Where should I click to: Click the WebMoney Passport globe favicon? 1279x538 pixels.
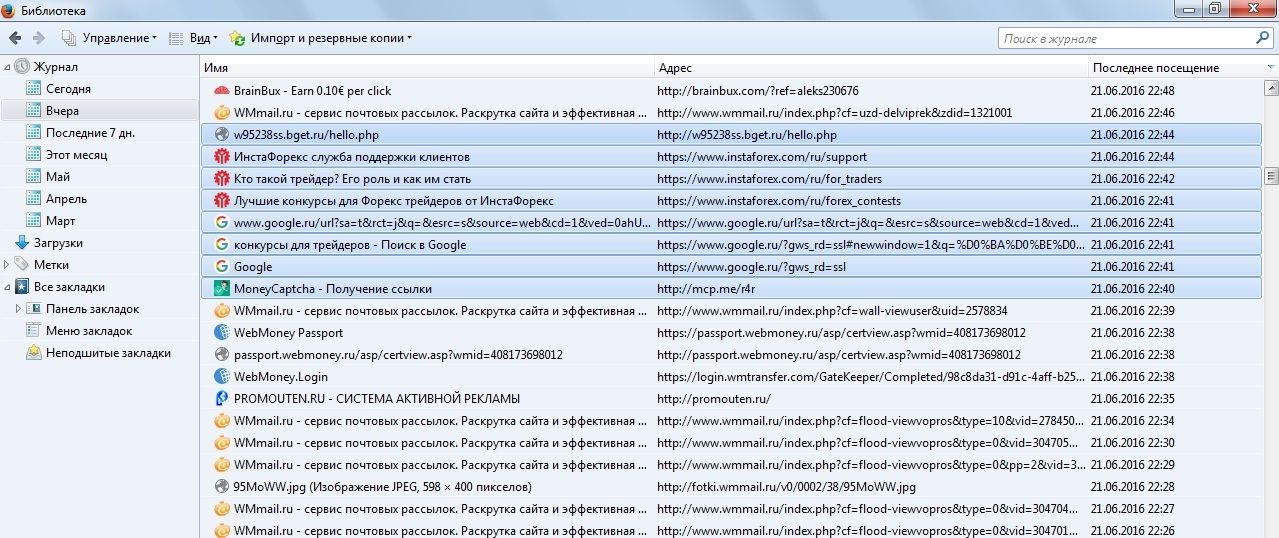pyautogui.click(x=222, y=333)
